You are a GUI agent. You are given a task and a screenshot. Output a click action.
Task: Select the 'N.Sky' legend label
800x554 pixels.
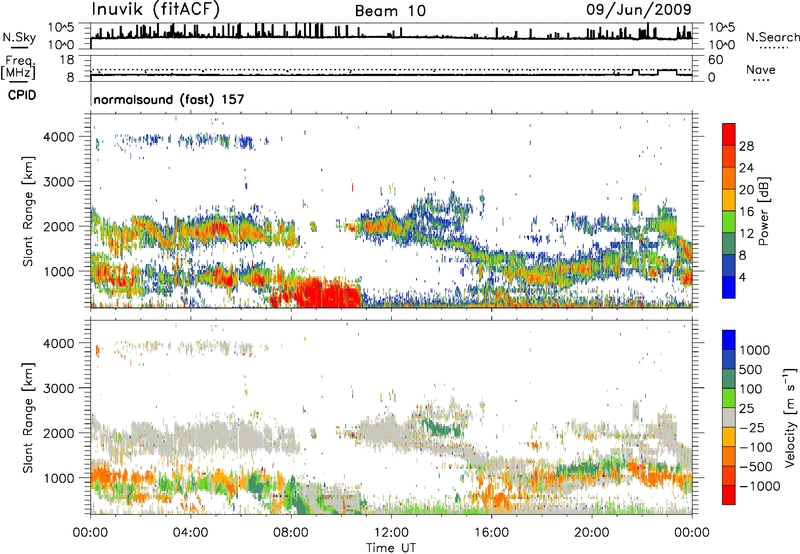click(x=19, y=37)
